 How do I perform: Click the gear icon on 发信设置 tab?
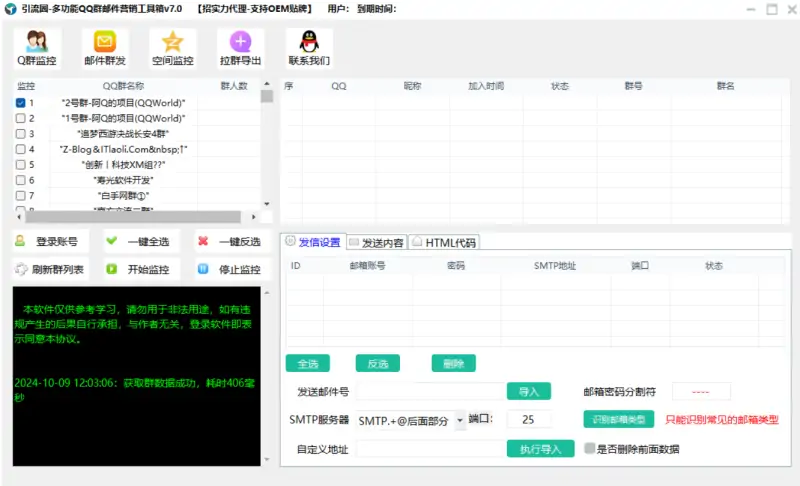pos(290,241)
